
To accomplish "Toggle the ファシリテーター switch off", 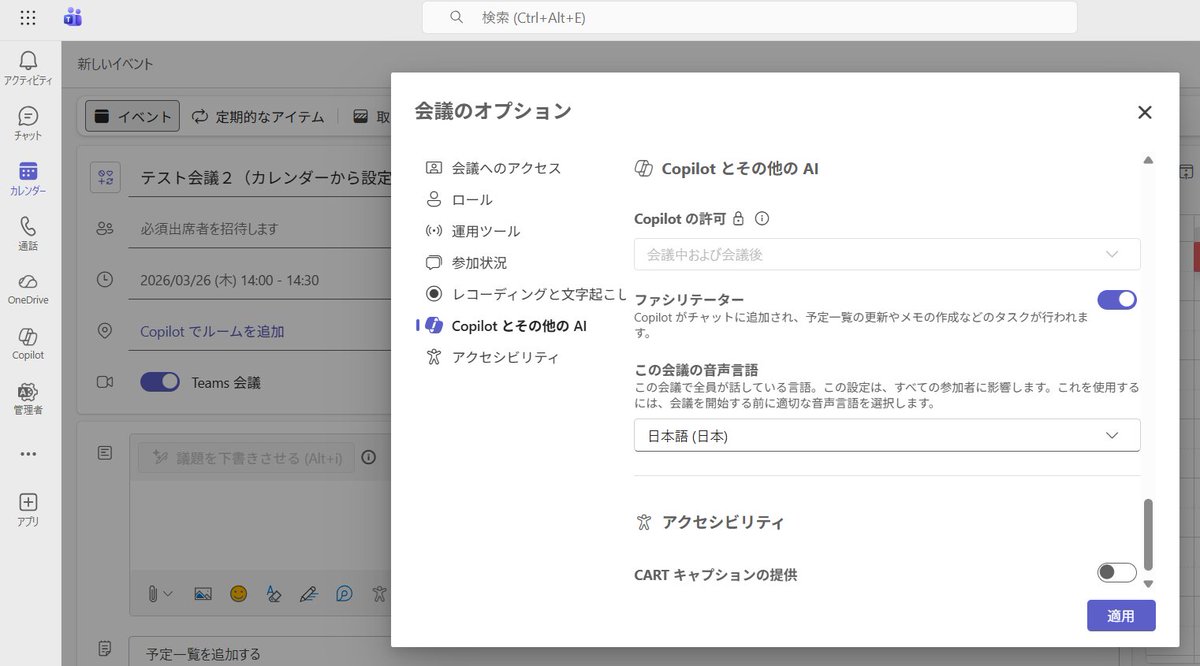I will point(1117,299).
